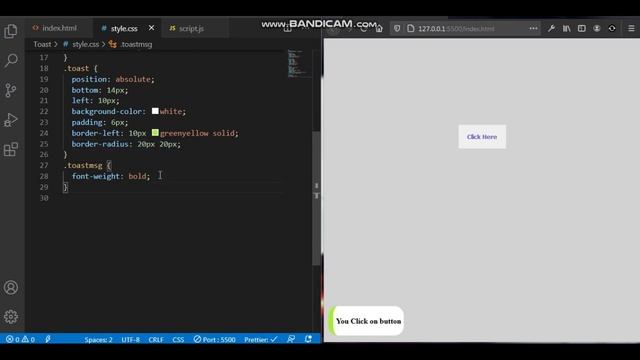Click 'position: absolute;' on line 19

(113, 79)
